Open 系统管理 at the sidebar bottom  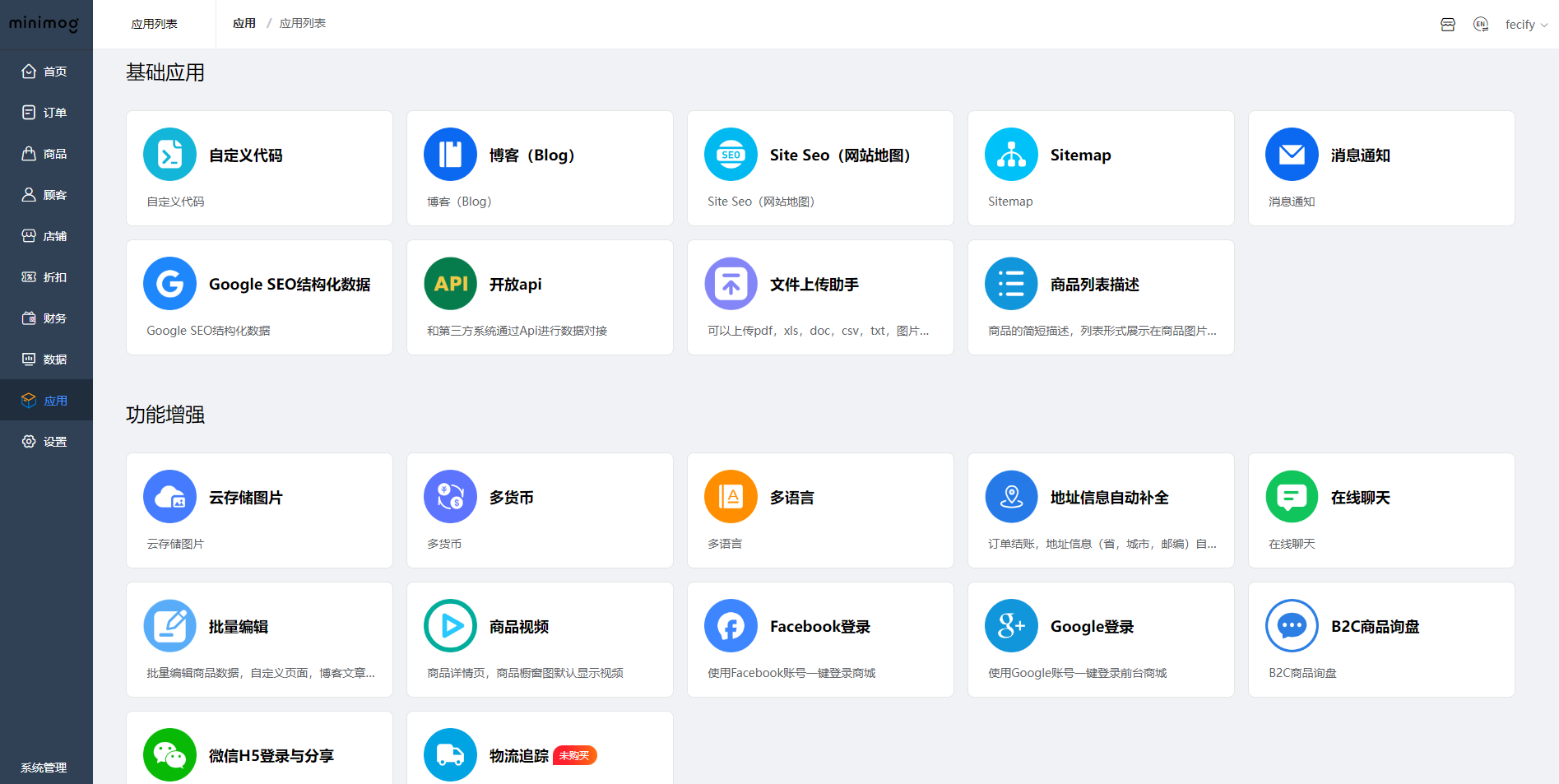tap(44, 768)
